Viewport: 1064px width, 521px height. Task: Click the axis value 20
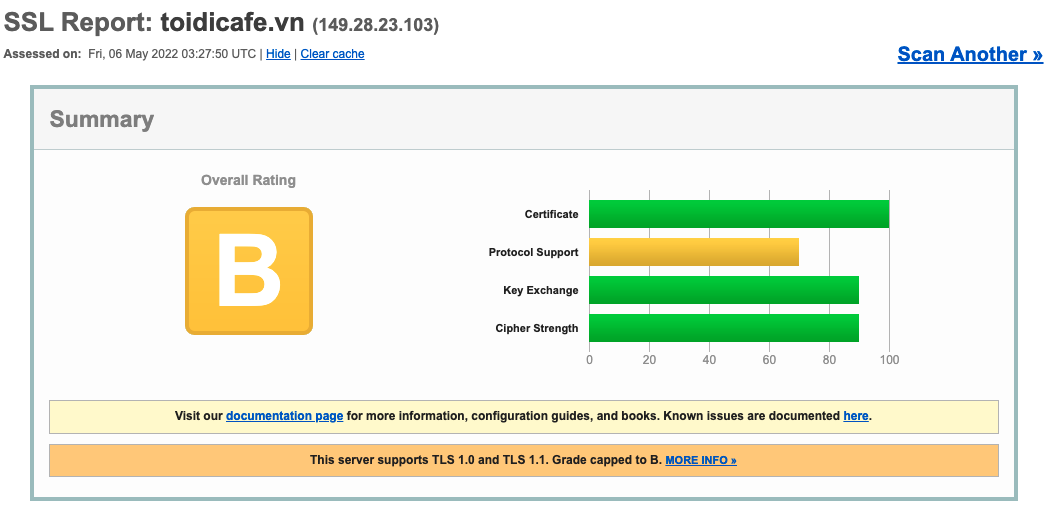[x=649, y=360]
